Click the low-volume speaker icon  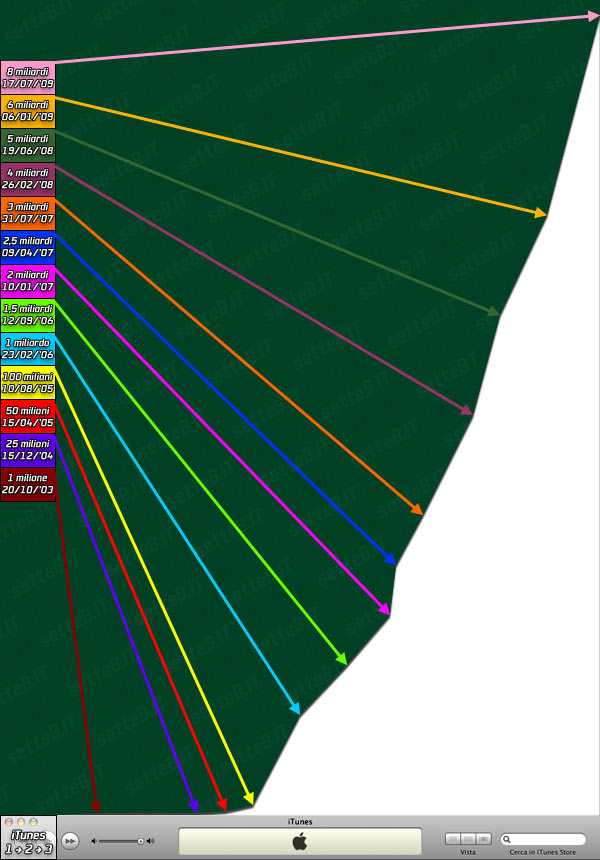pos(93,841)
